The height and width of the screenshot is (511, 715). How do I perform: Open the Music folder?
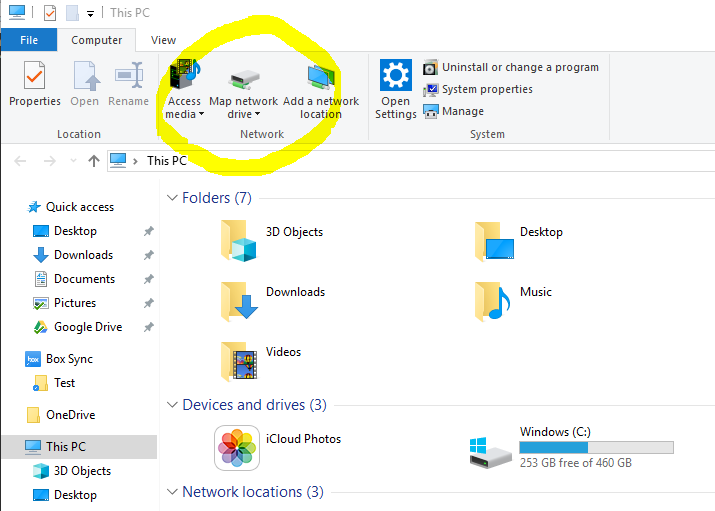tap(494, 299)
